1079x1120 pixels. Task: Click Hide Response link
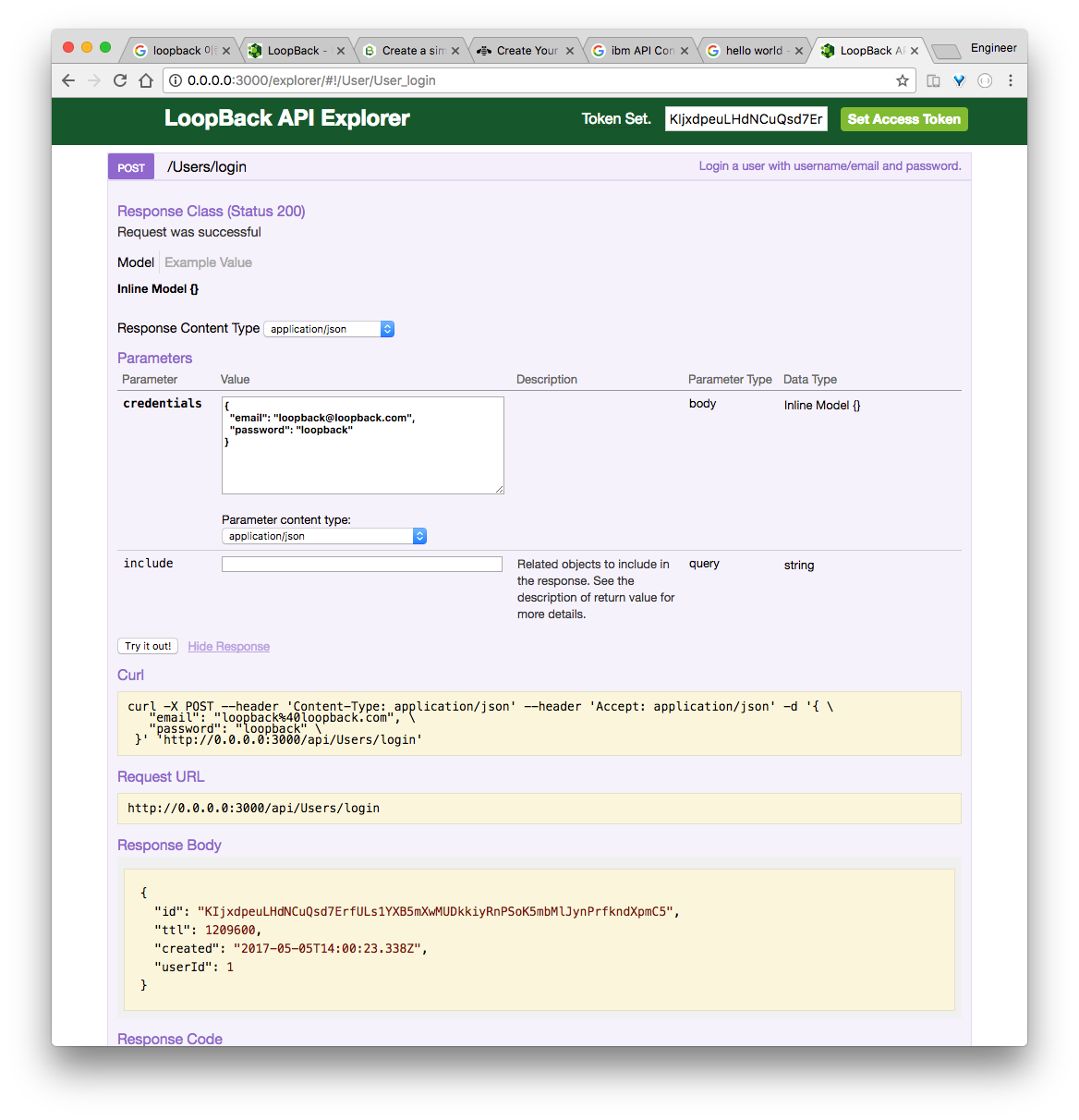229,646
